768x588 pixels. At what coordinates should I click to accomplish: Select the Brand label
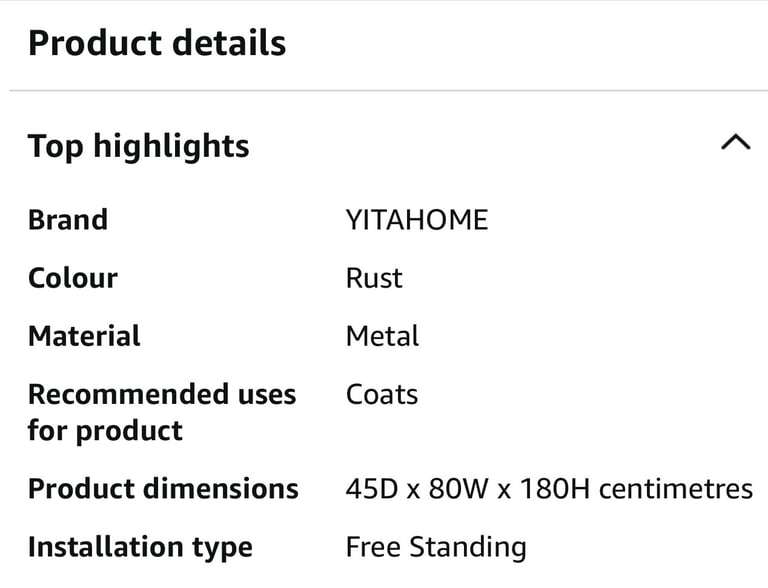pos(68,220)
